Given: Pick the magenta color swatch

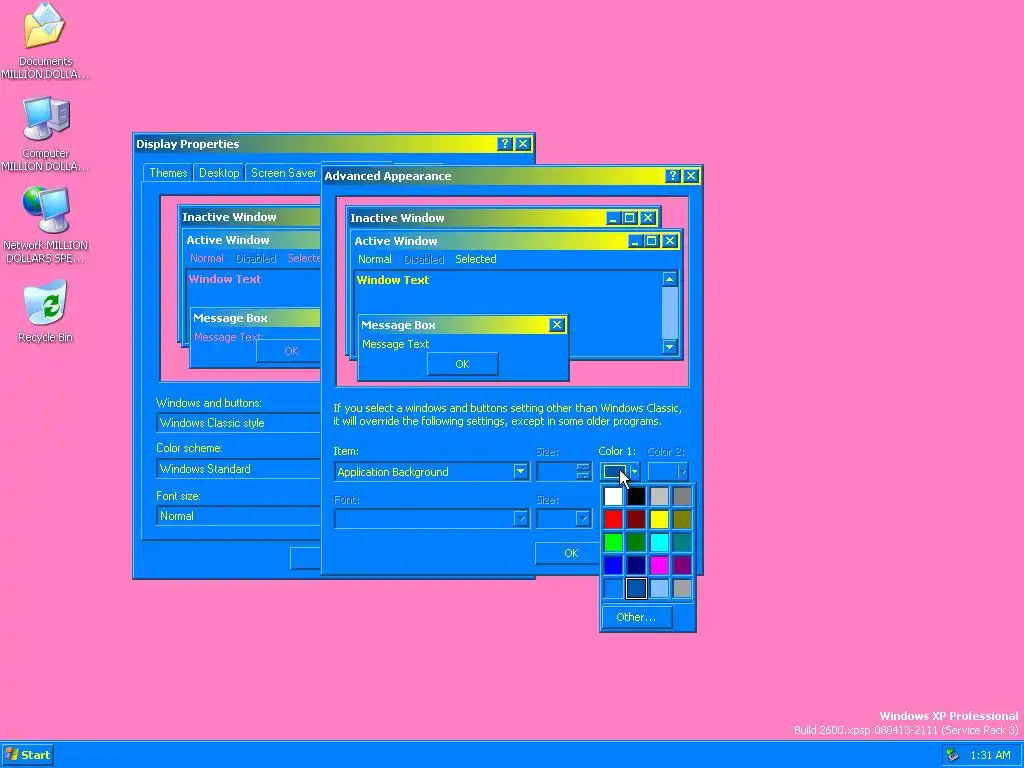Looking at the screenshot, I should 659,565.
